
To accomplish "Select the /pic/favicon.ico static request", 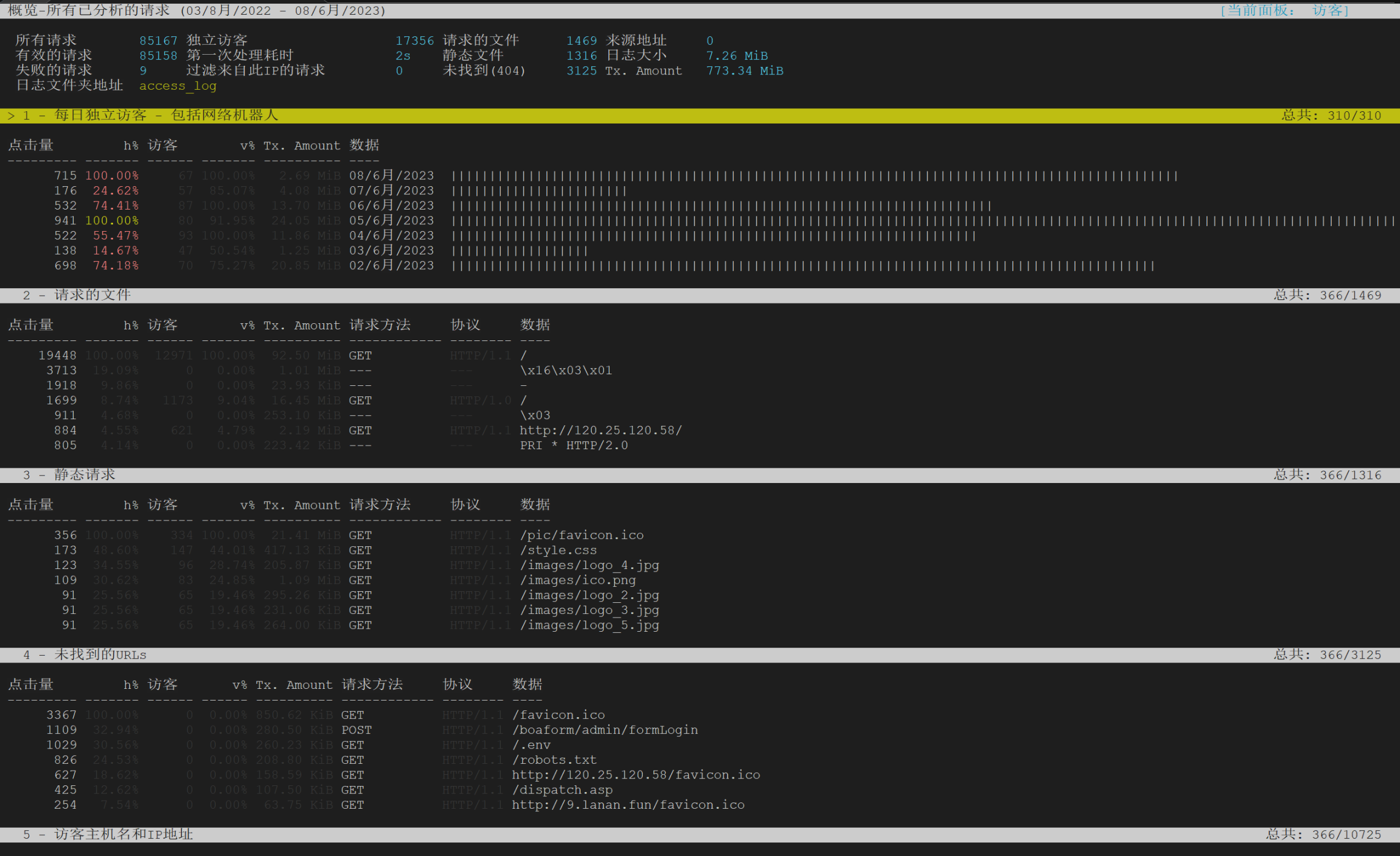I will tap(581, 535).
